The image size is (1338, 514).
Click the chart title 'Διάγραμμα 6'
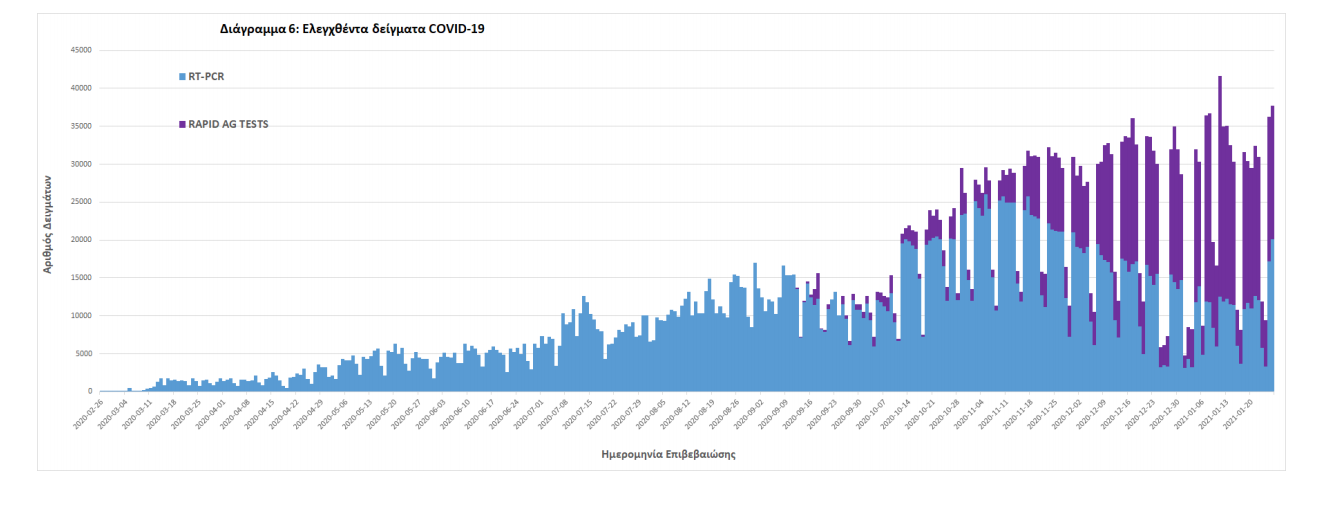click(352, 29)
